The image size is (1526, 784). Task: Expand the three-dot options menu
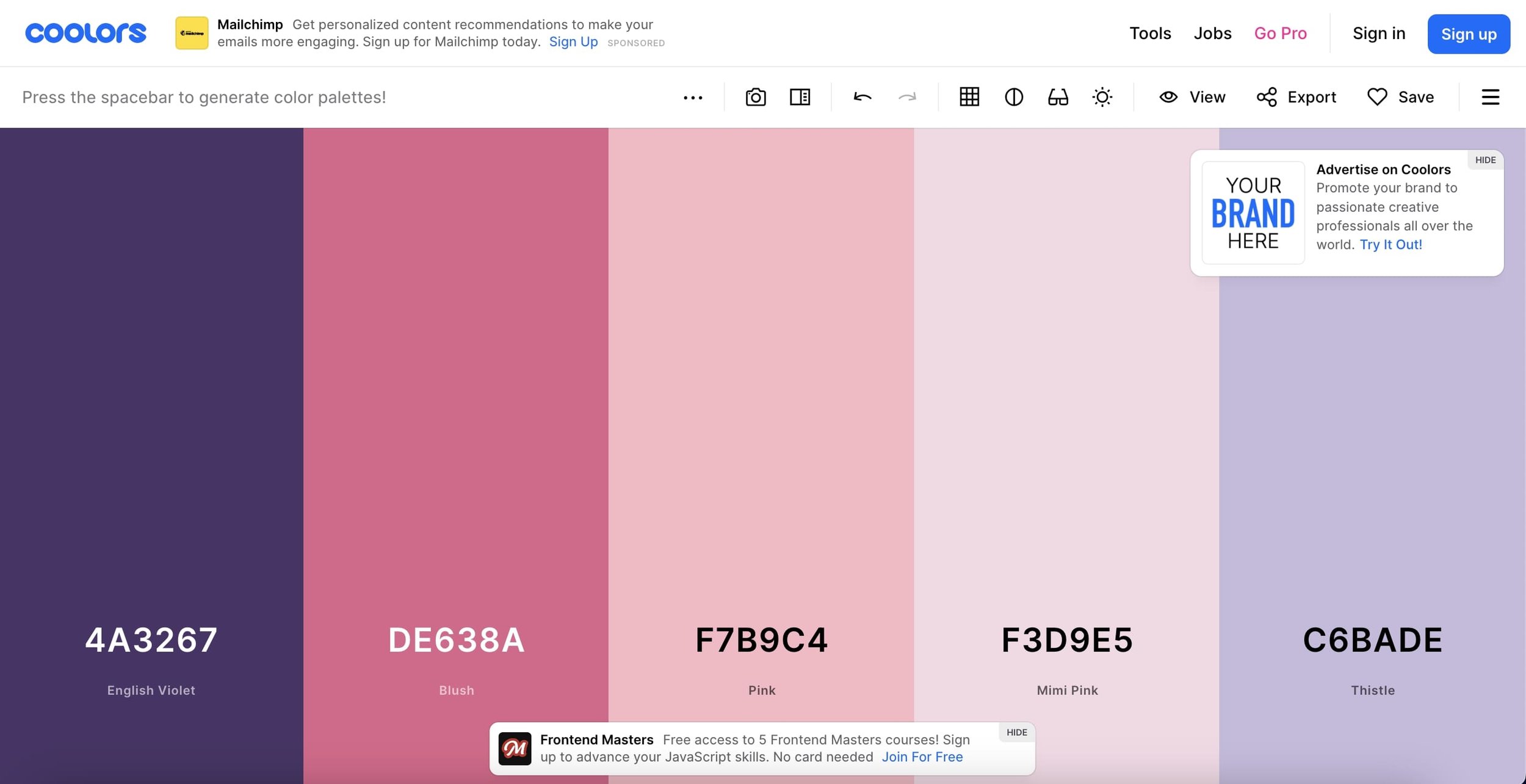[x=692, y=96]
